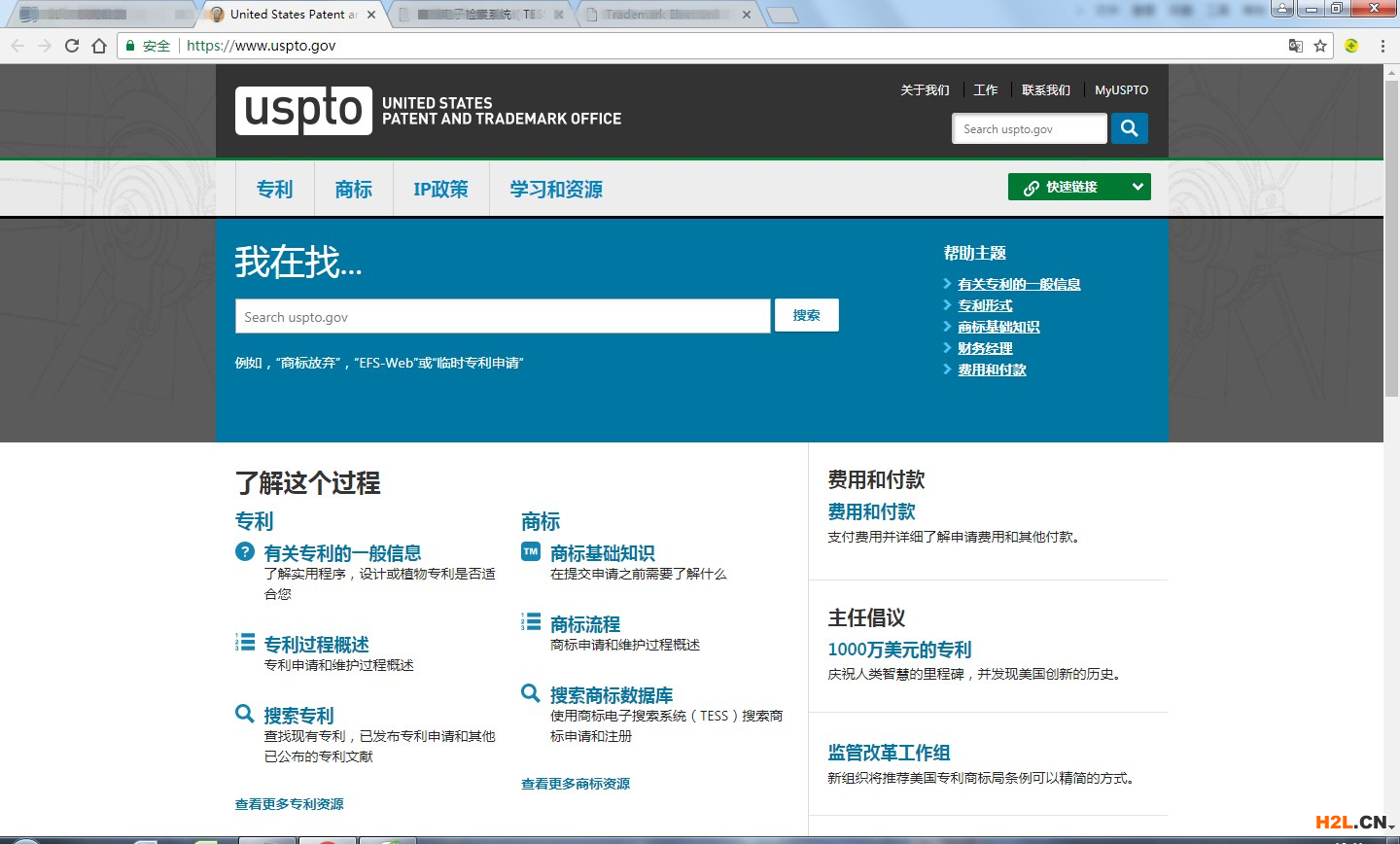
Task: Focus the header Search uspto.gov field
Action: 1030,128
